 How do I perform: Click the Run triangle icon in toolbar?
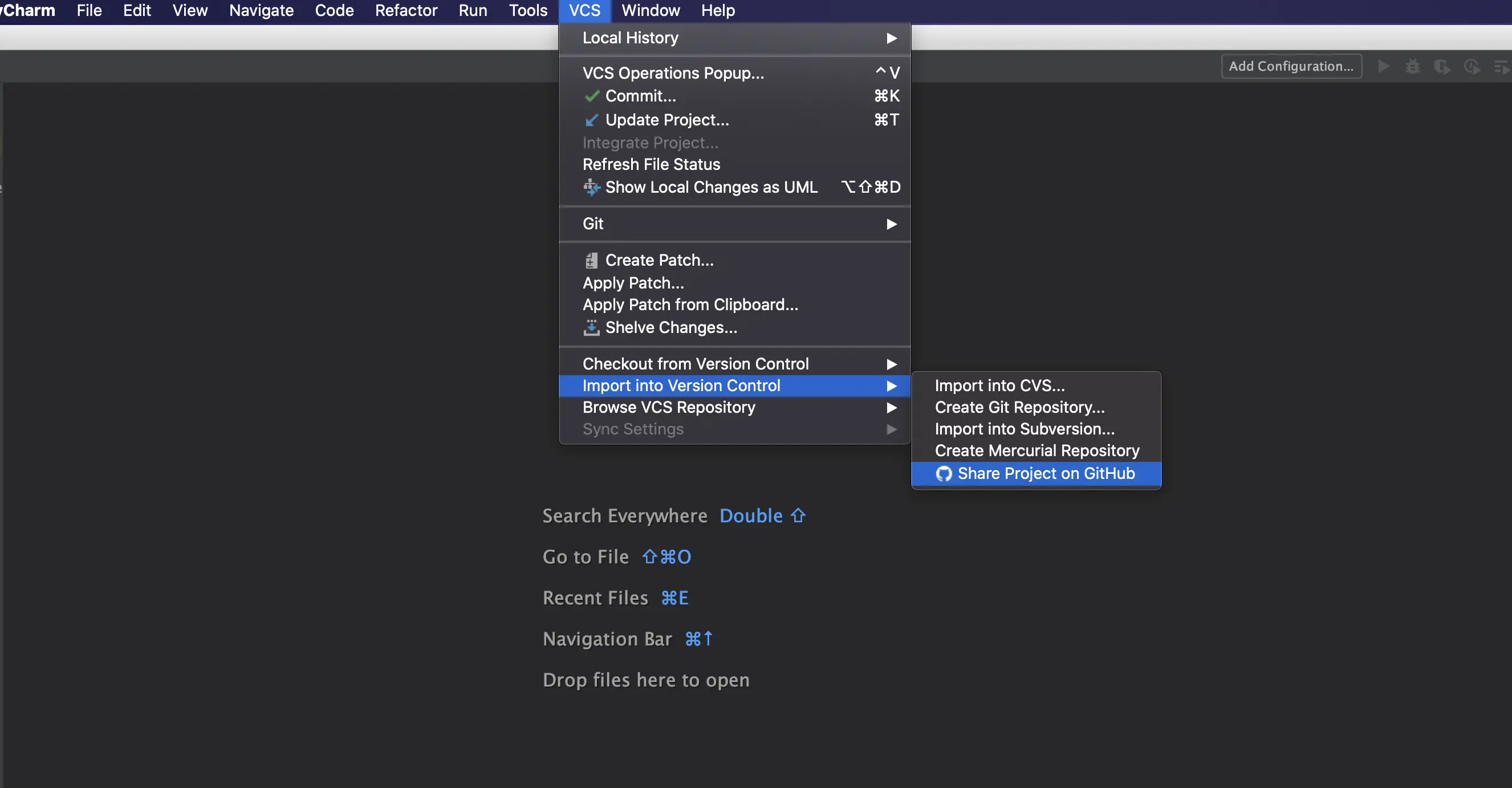pos(1384,66)
